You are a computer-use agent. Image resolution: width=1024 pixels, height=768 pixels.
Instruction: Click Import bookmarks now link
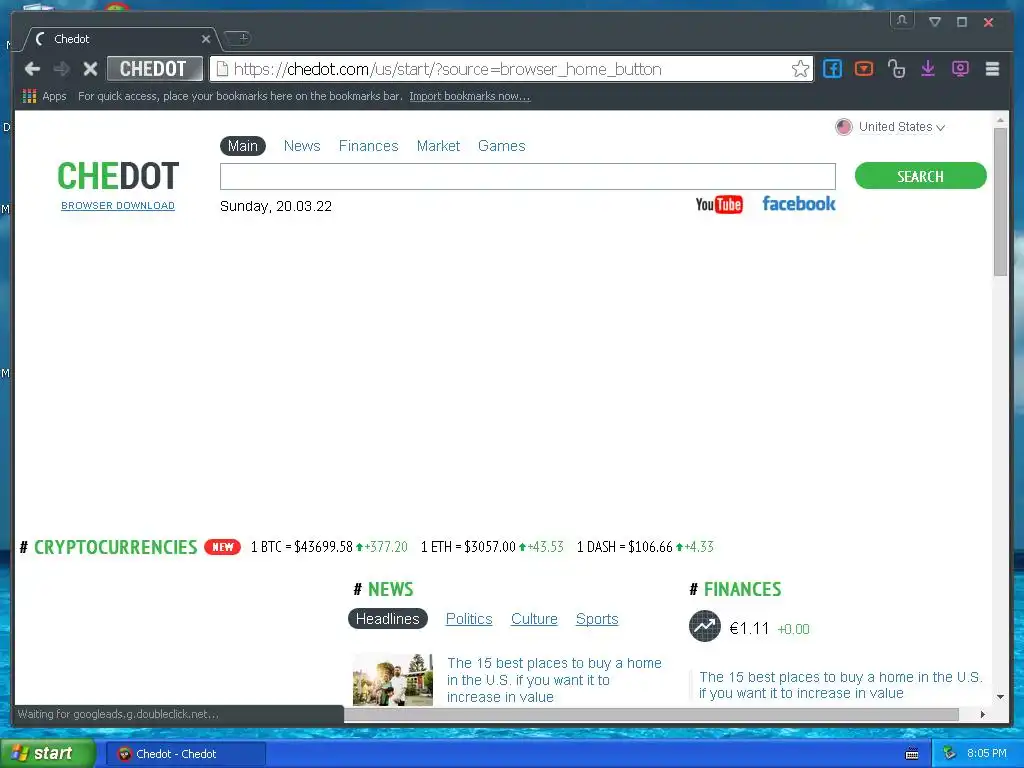pos(470,96)
